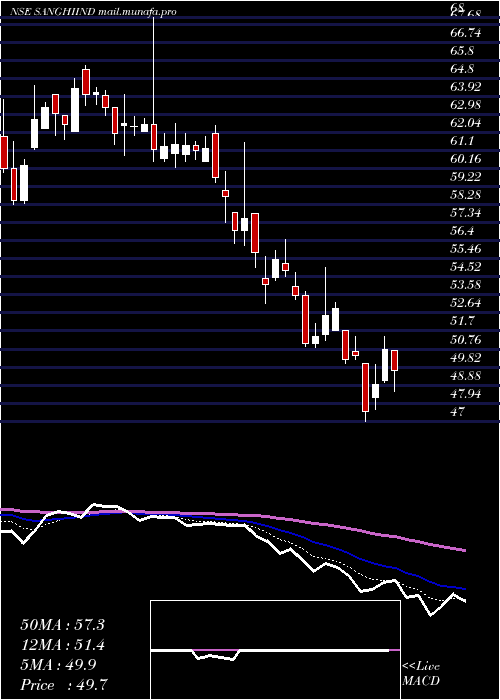Click the 55.46 price axis label
This screenshot has width=500, height=700.
pyautogui.click(x=465, y=249)
